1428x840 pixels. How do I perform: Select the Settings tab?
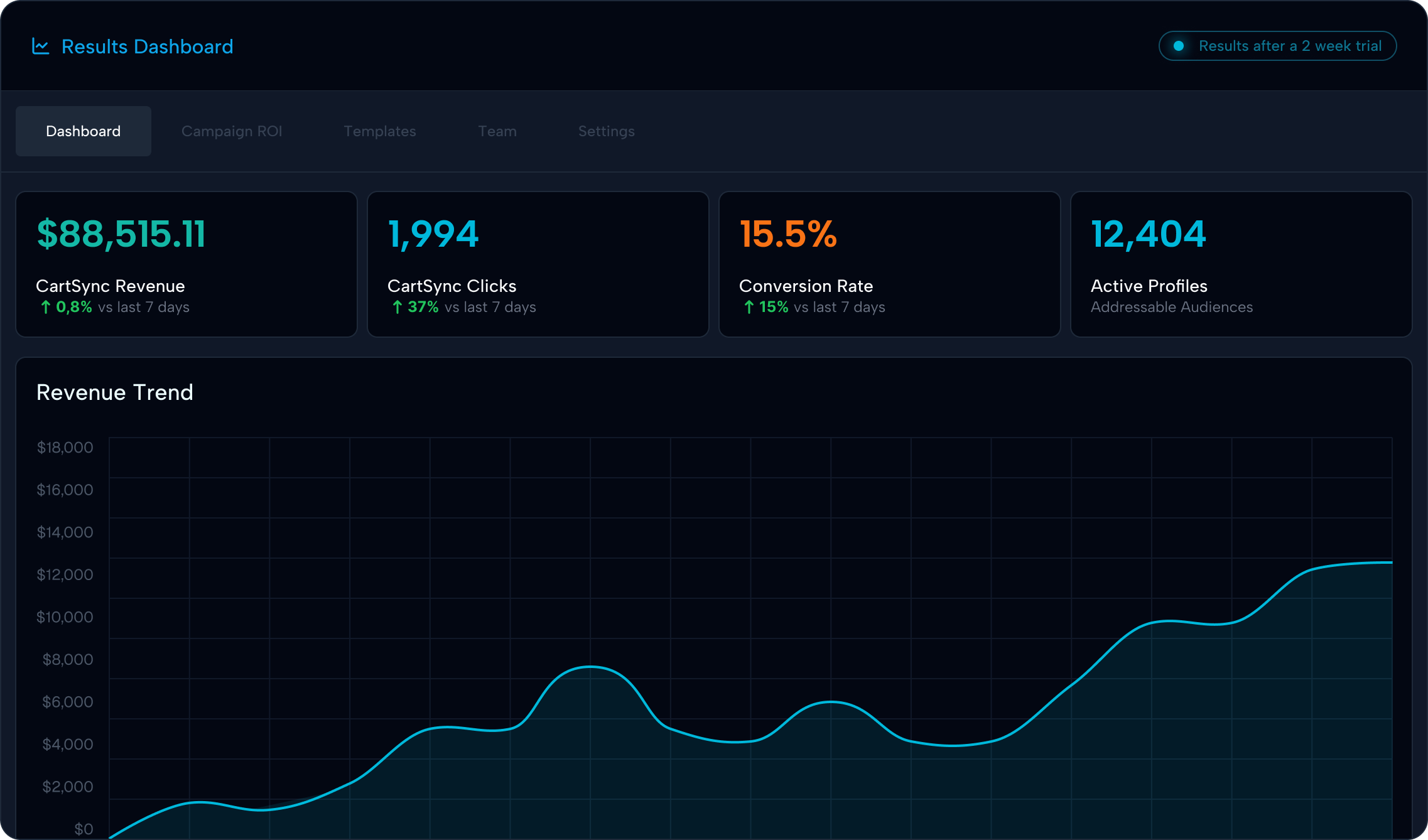click(606, 131)
